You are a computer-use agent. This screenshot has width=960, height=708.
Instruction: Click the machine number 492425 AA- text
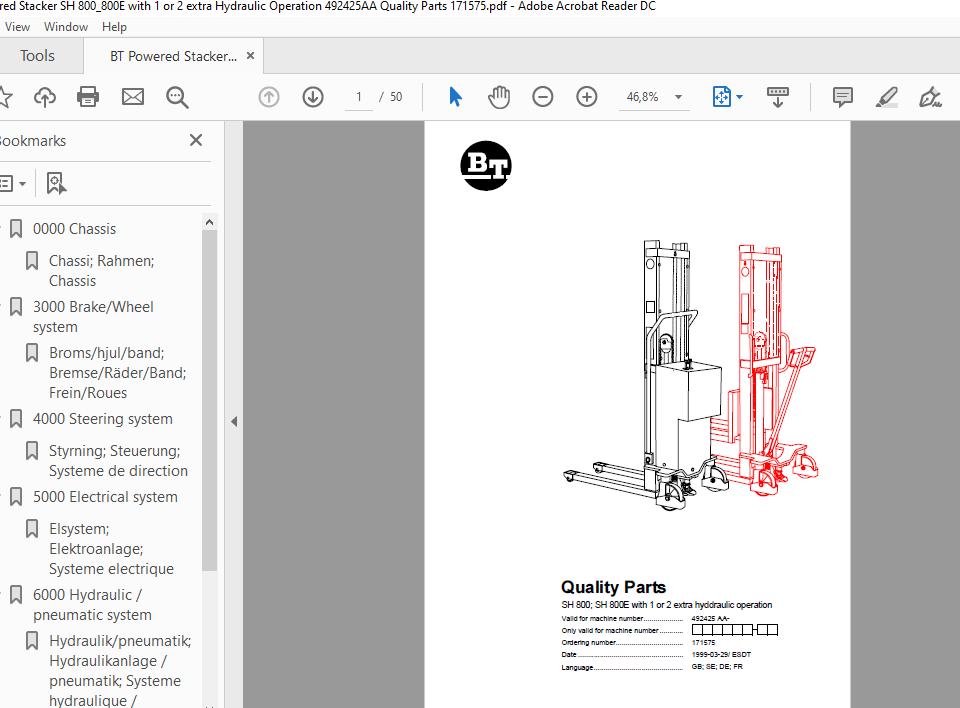pyautogui.click(x=710, y=619)
